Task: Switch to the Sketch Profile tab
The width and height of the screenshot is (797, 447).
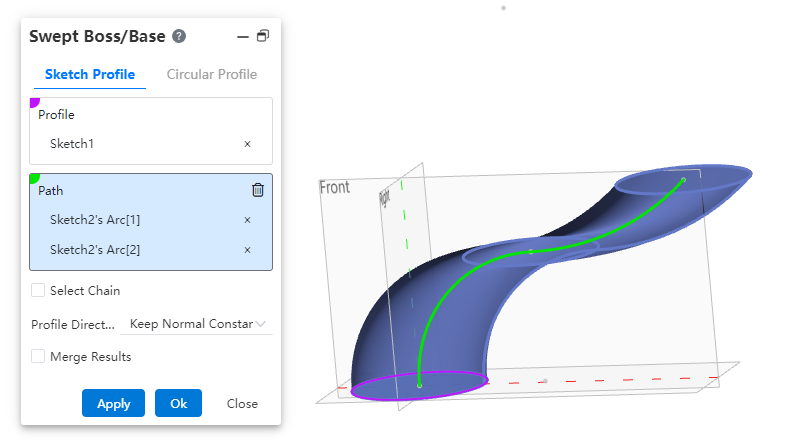Action: coord(90,74)
